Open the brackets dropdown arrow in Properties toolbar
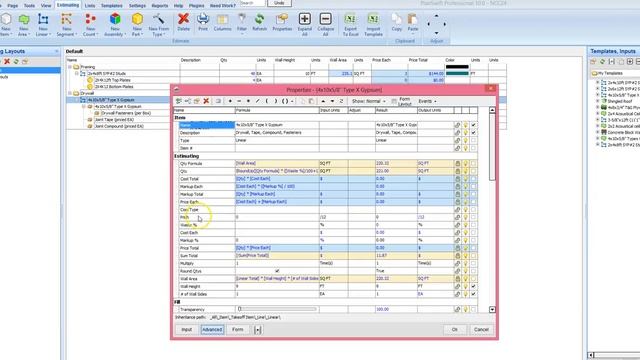640x360 pixels. click(292, 101)
